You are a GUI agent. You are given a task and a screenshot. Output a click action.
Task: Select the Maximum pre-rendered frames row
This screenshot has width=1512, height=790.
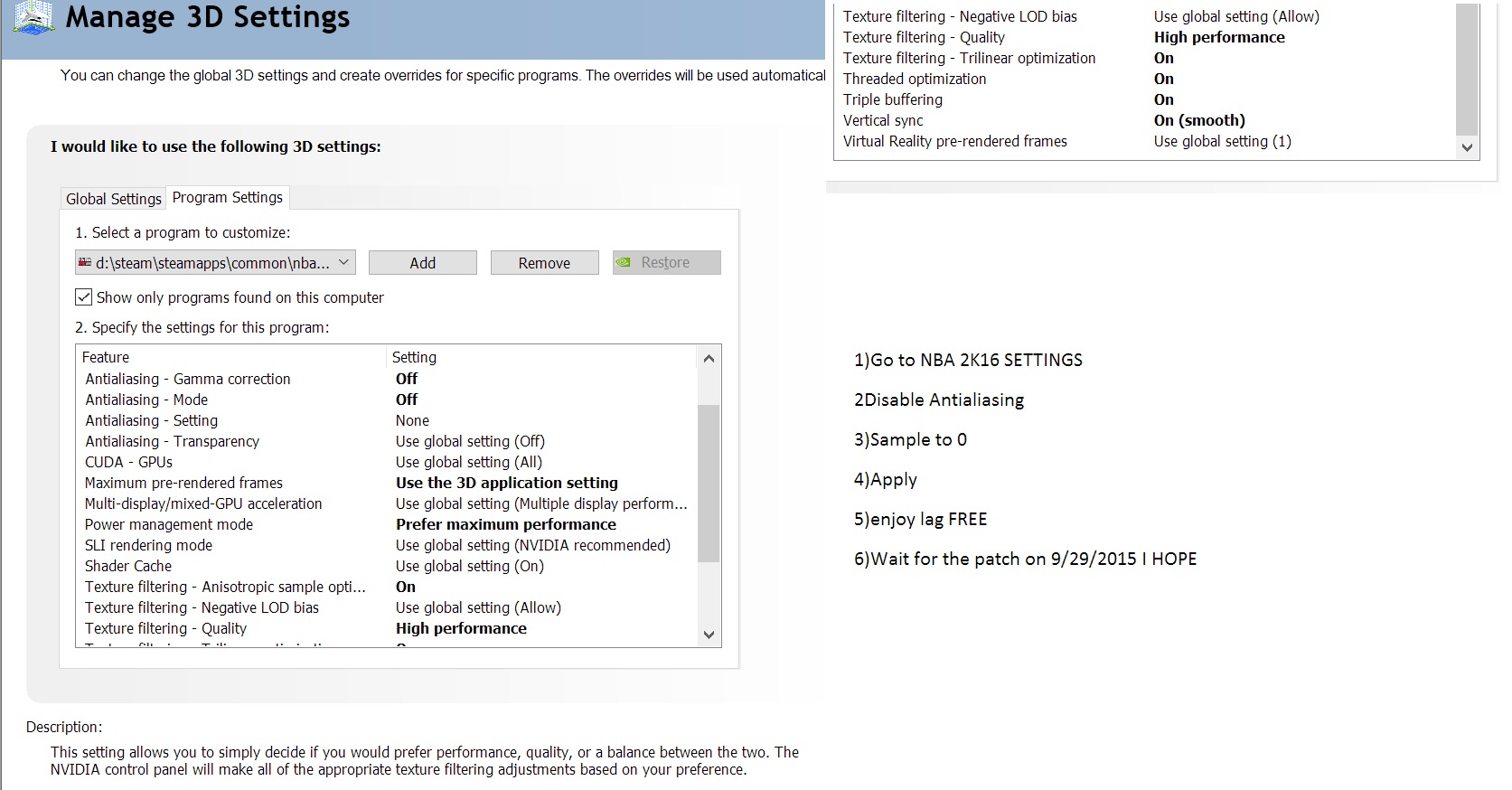click(x=183, y=483)
